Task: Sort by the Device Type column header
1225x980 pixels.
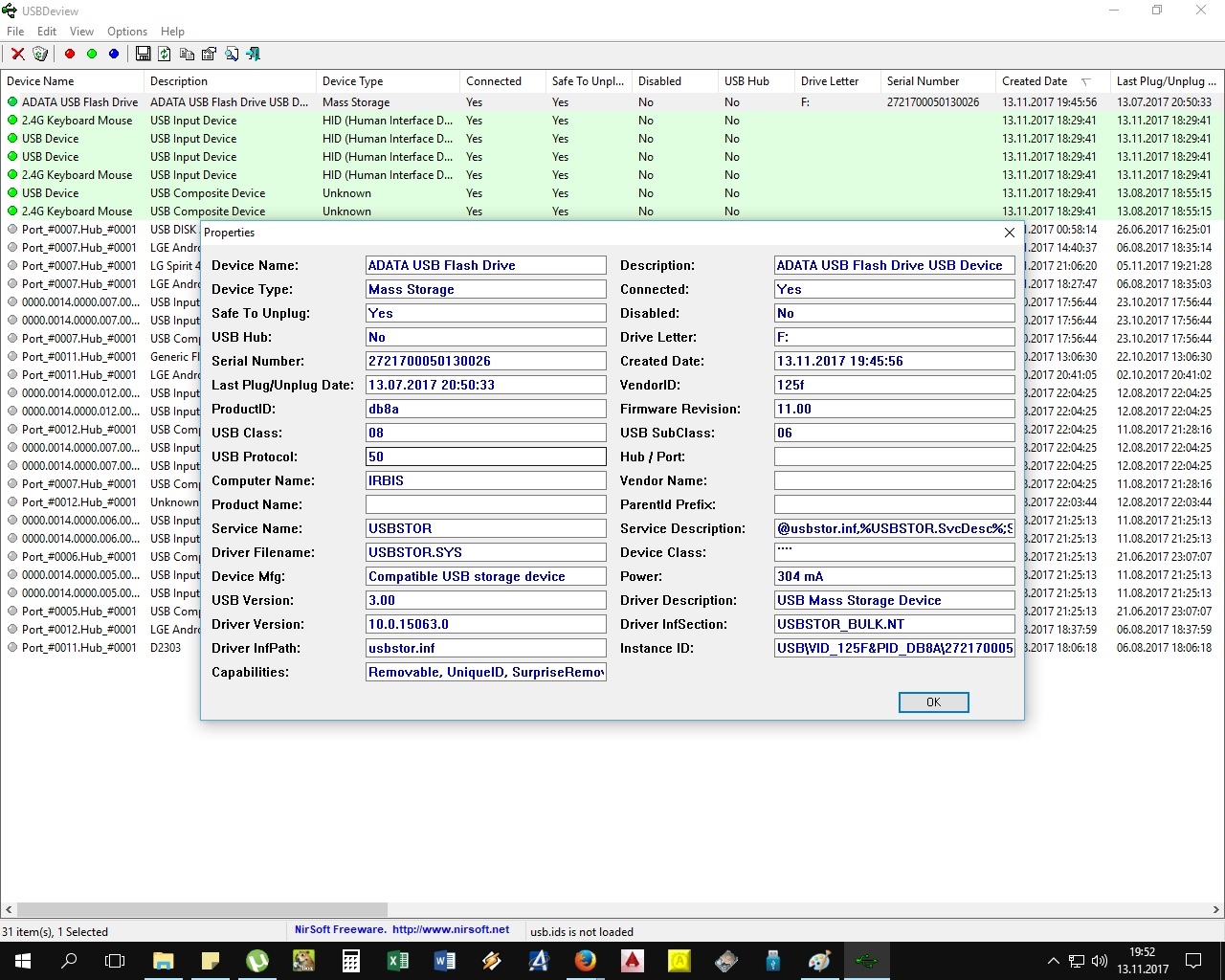Action: (x=388, y=81)
